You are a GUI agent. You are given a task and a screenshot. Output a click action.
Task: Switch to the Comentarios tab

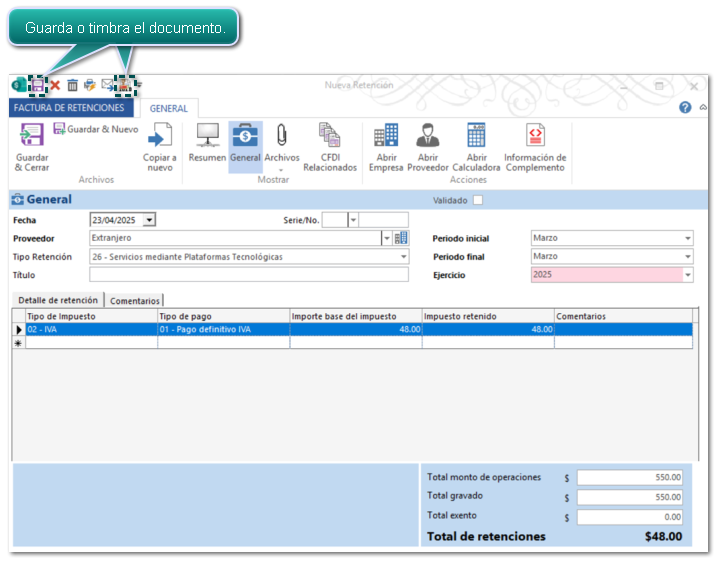[x=135, y=301]
